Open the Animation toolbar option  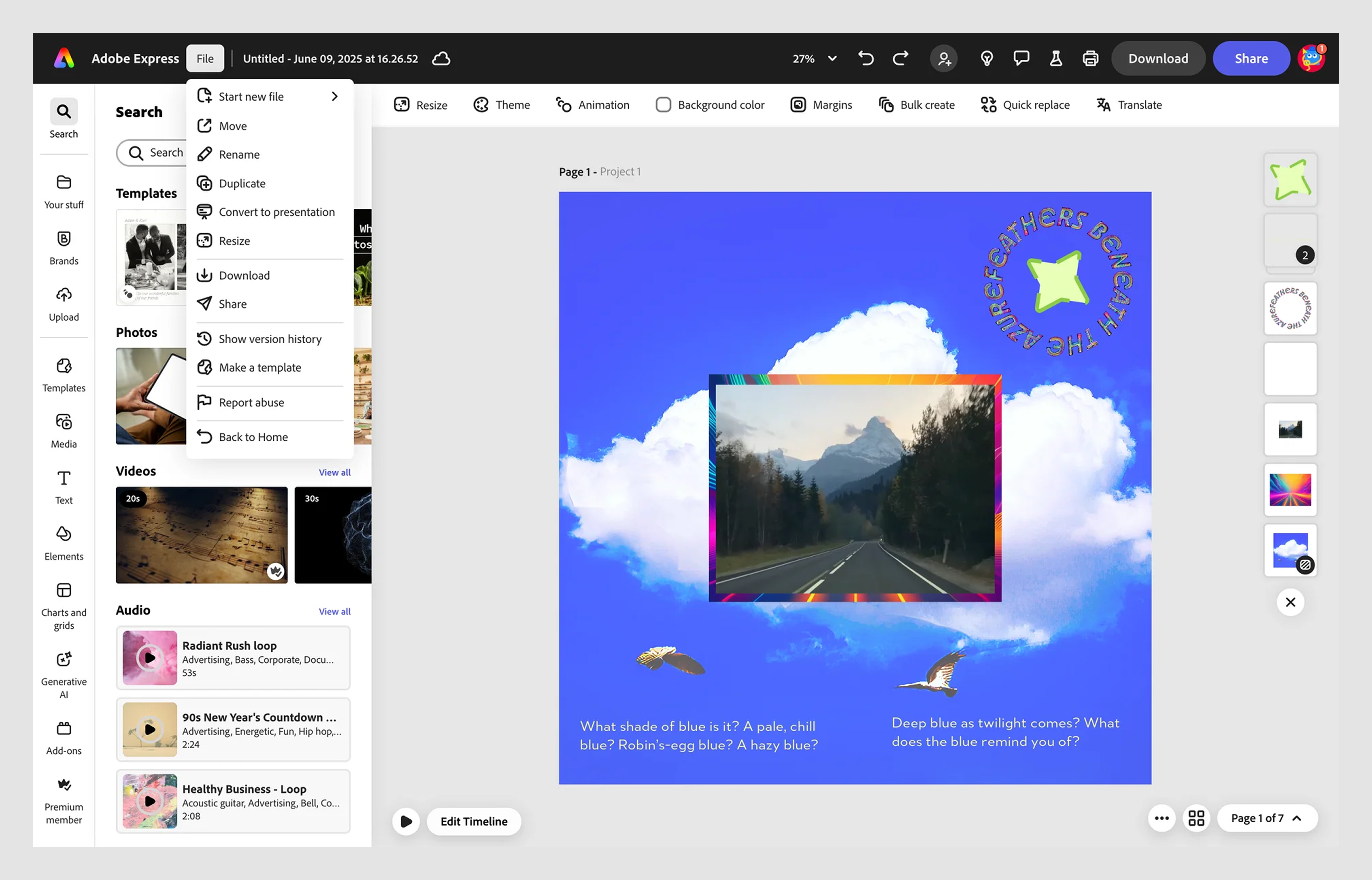592,105
